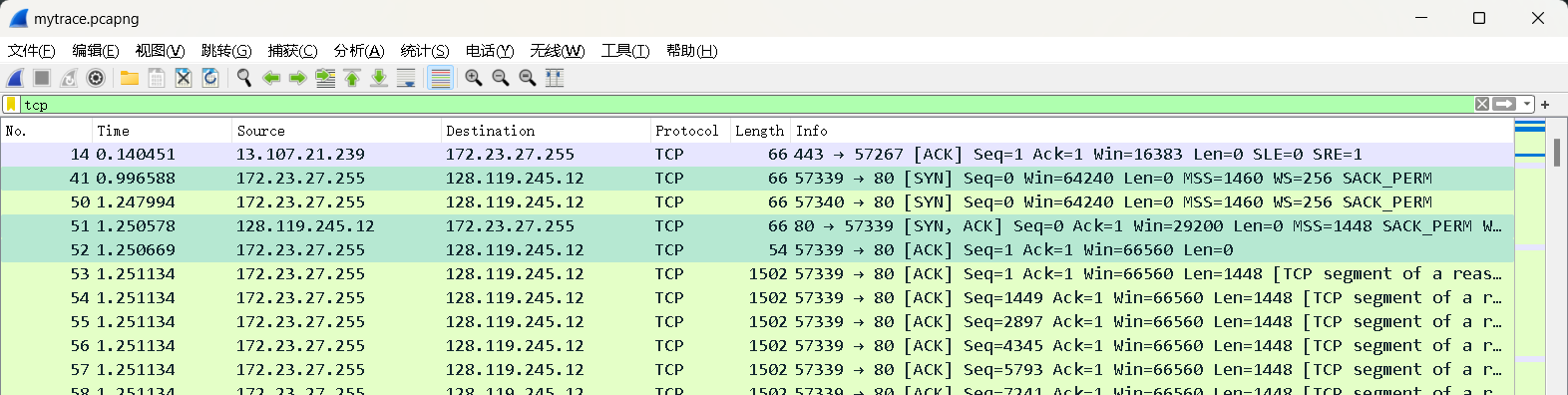This screenshot has width=1568, height=395.
Task: Toggle auto-scroll during live capture
Action: 406,78
